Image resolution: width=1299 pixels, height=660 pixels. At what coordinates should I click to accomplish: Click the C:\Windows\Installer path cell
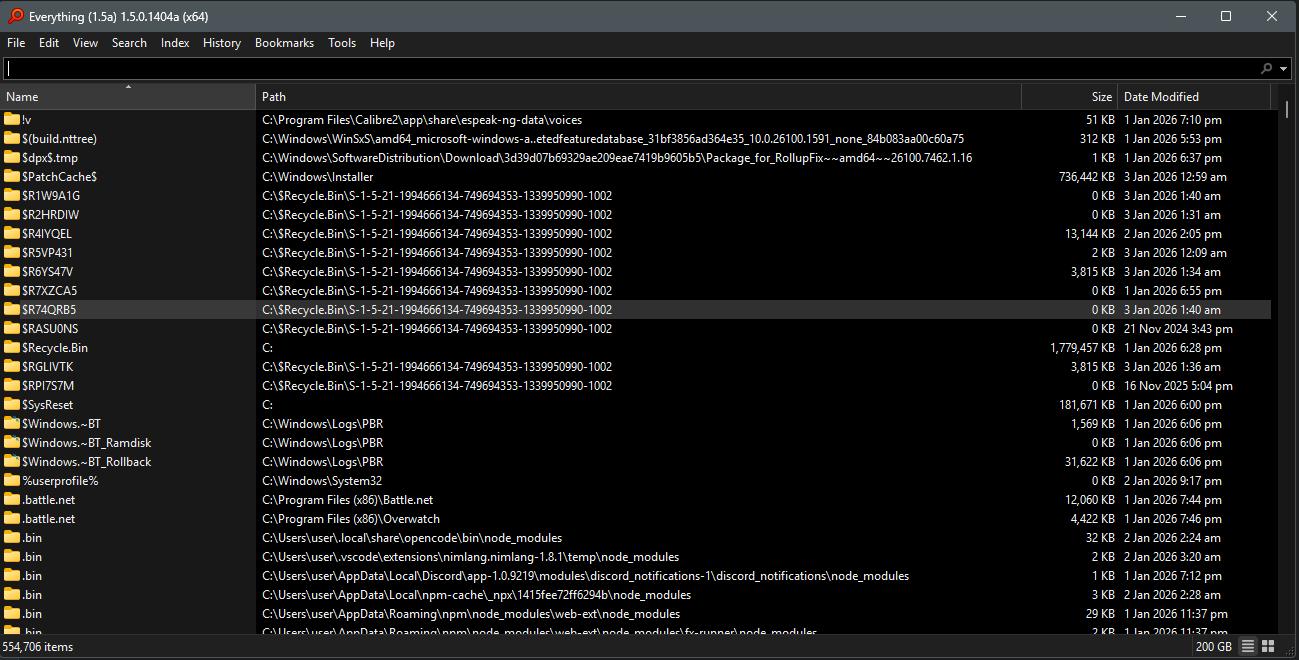(x=318, y=177)
